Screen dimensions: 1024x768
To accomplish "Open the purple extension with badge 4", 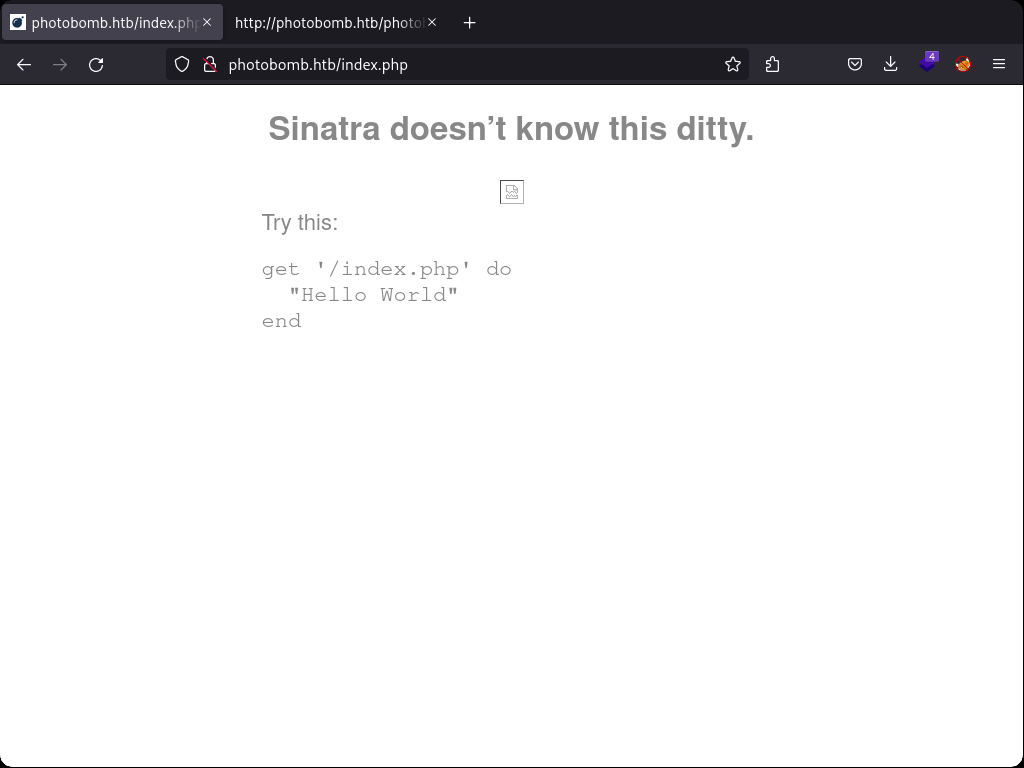I will 928,63.
